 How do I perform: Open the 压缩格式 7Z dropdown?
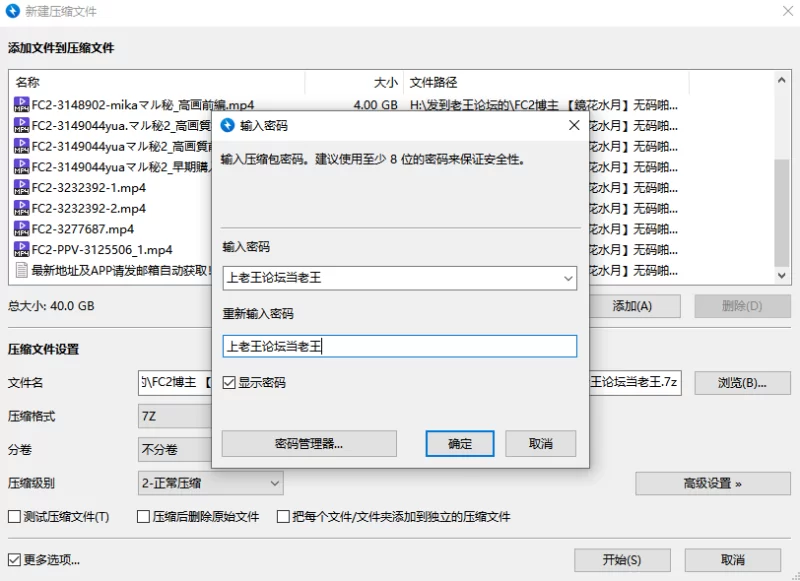point(175,416)
